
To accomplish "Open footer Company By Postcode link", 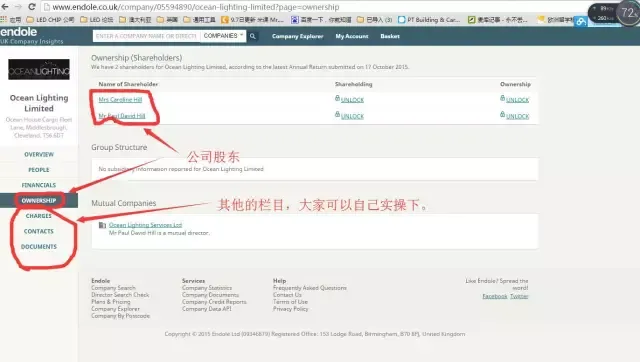I will point(121,316).
